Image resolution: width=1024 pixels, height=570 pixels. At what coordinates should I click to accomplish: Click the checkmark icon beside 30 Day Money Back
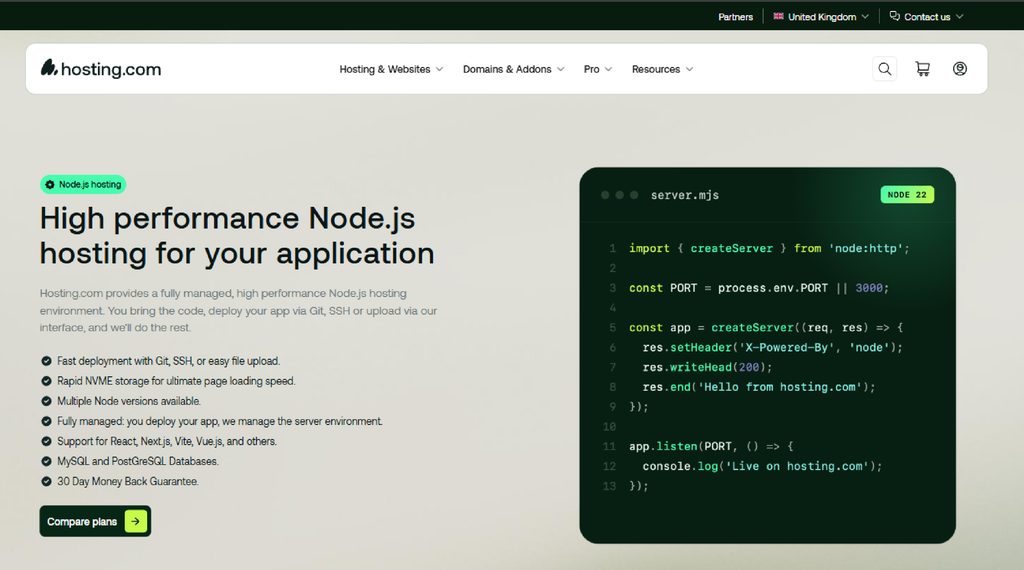[46, 481]
